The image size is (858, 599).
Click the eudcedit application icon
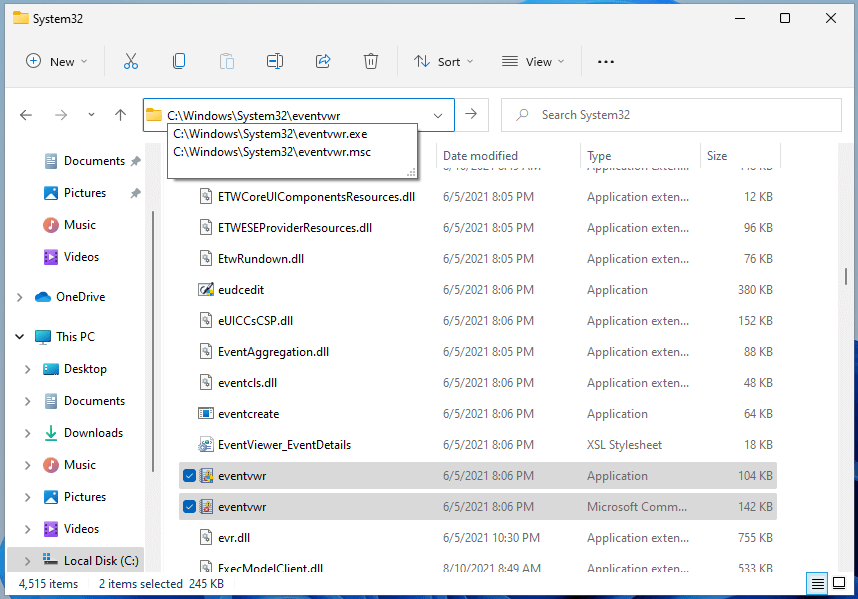[206, 289]
